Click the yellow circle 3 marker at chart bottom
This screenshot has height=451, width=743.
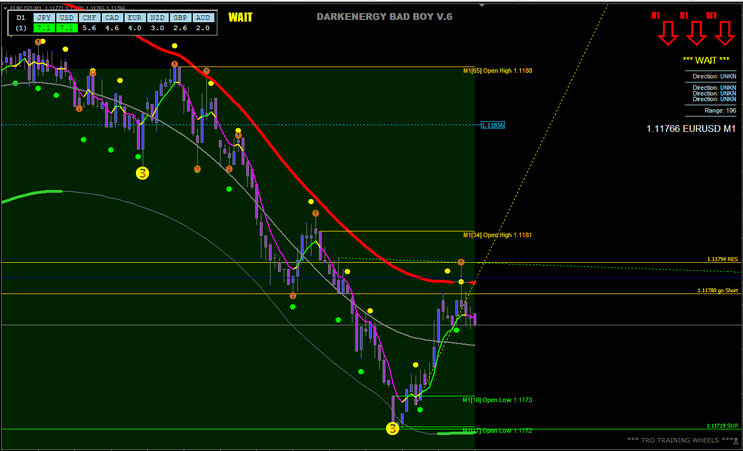pos(392,428)
